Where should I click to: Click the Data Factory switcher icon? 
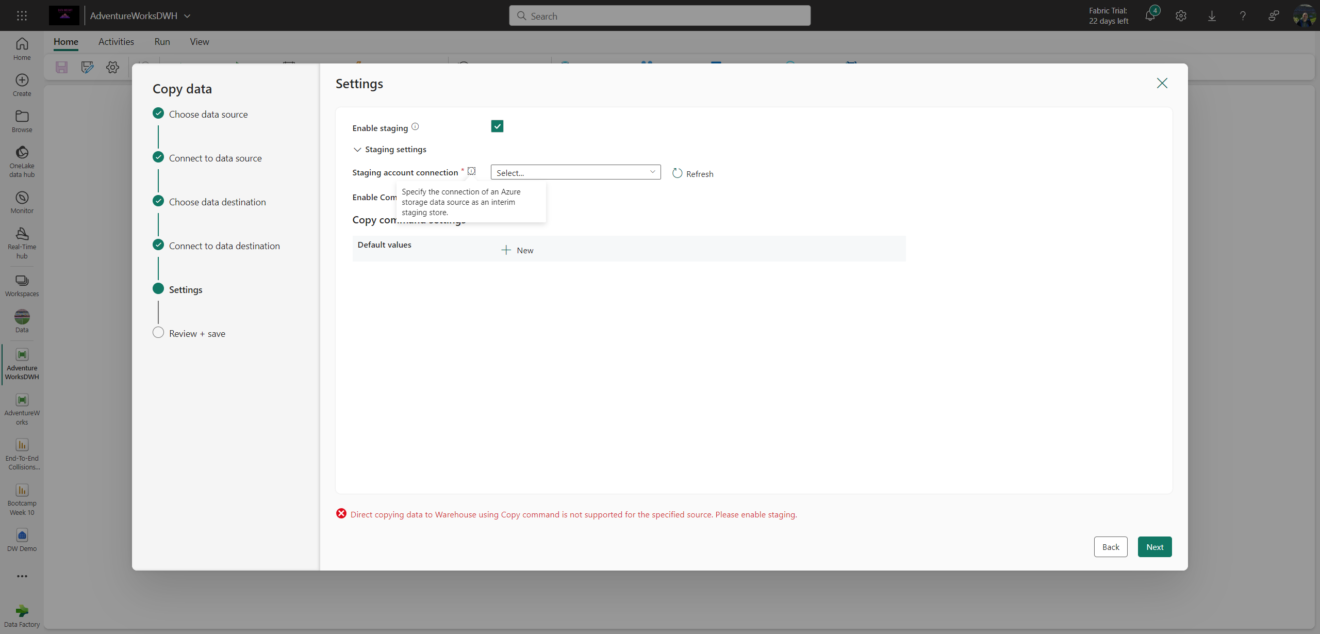click(x=22, y=613)
